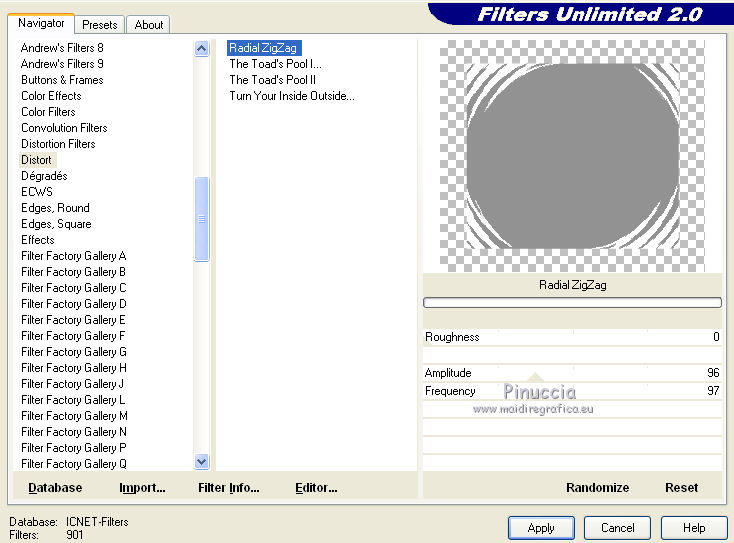The width and height of the screenshot is (734, 543).
Task: Click the progress bar under Radial ZigZag
Action: (572, 303)
